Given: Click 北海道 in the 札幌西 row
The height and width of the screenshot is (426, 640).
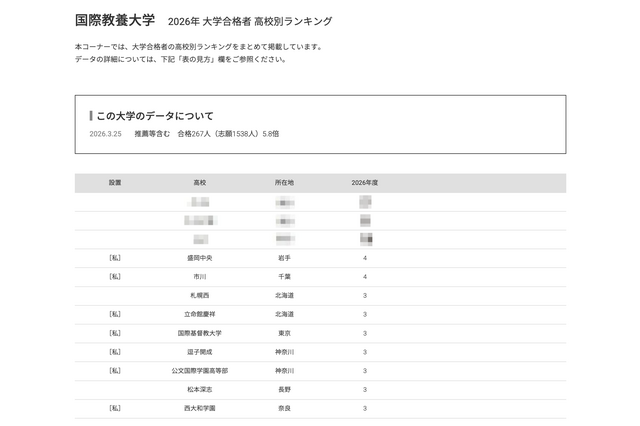Looking at the screenshot, I should click(284, 295).
